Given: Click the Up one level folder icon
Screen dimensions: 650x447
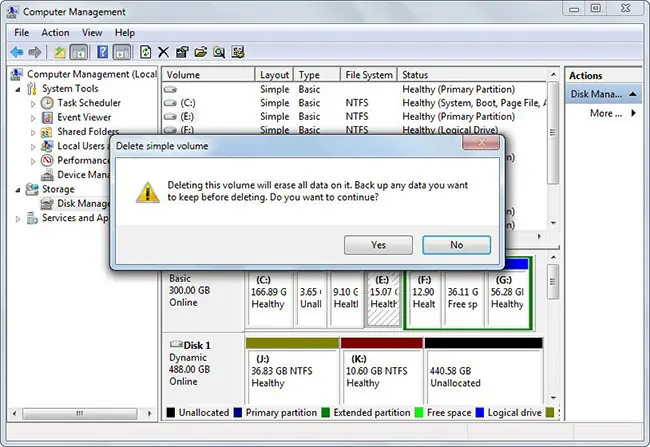Looking at the screenshot, I should 60,52.
